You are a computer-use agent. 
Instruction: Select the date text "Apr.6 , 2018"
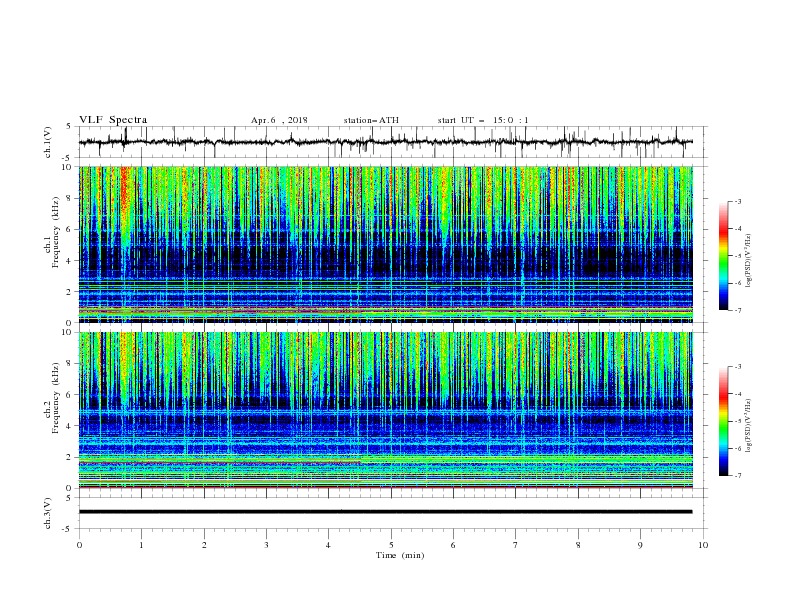pyautogui.click(x=279, y=120)
